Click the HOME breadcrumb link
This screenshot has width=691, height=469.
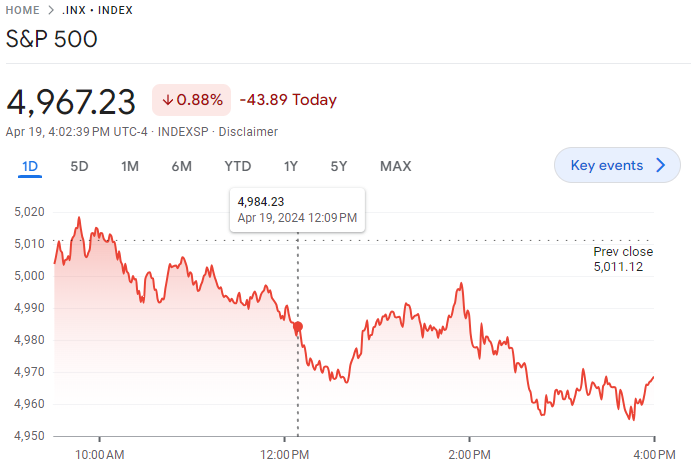point(24,10)
